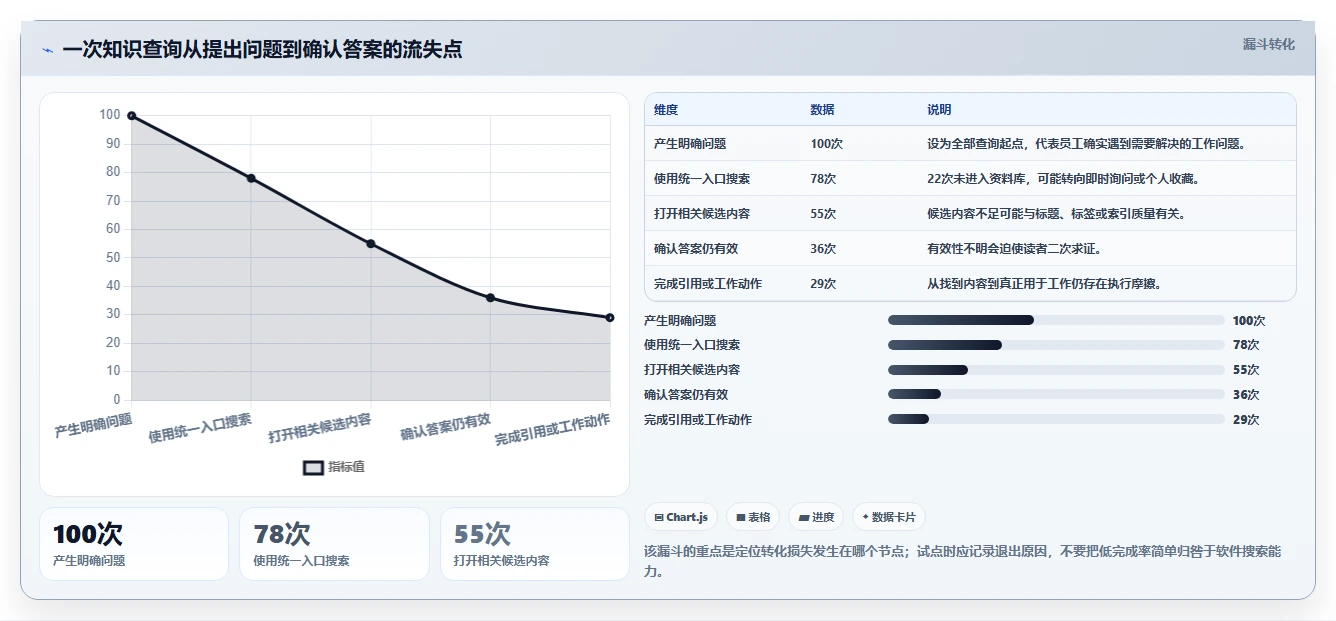Click the chart data point at 100
This screenshot has width=1336, height=621.
pos(131,116)
